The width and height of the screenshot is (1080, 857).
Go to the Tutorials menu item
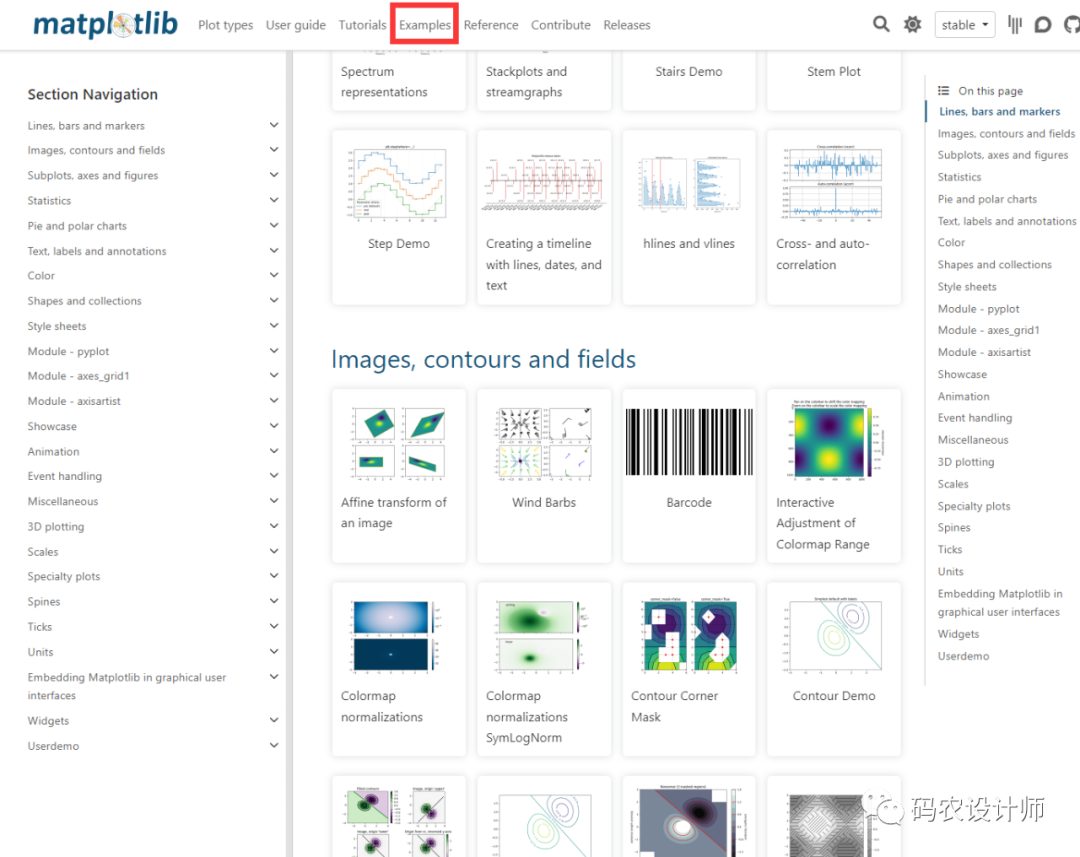pyautogui.click(x=362, y=25)
